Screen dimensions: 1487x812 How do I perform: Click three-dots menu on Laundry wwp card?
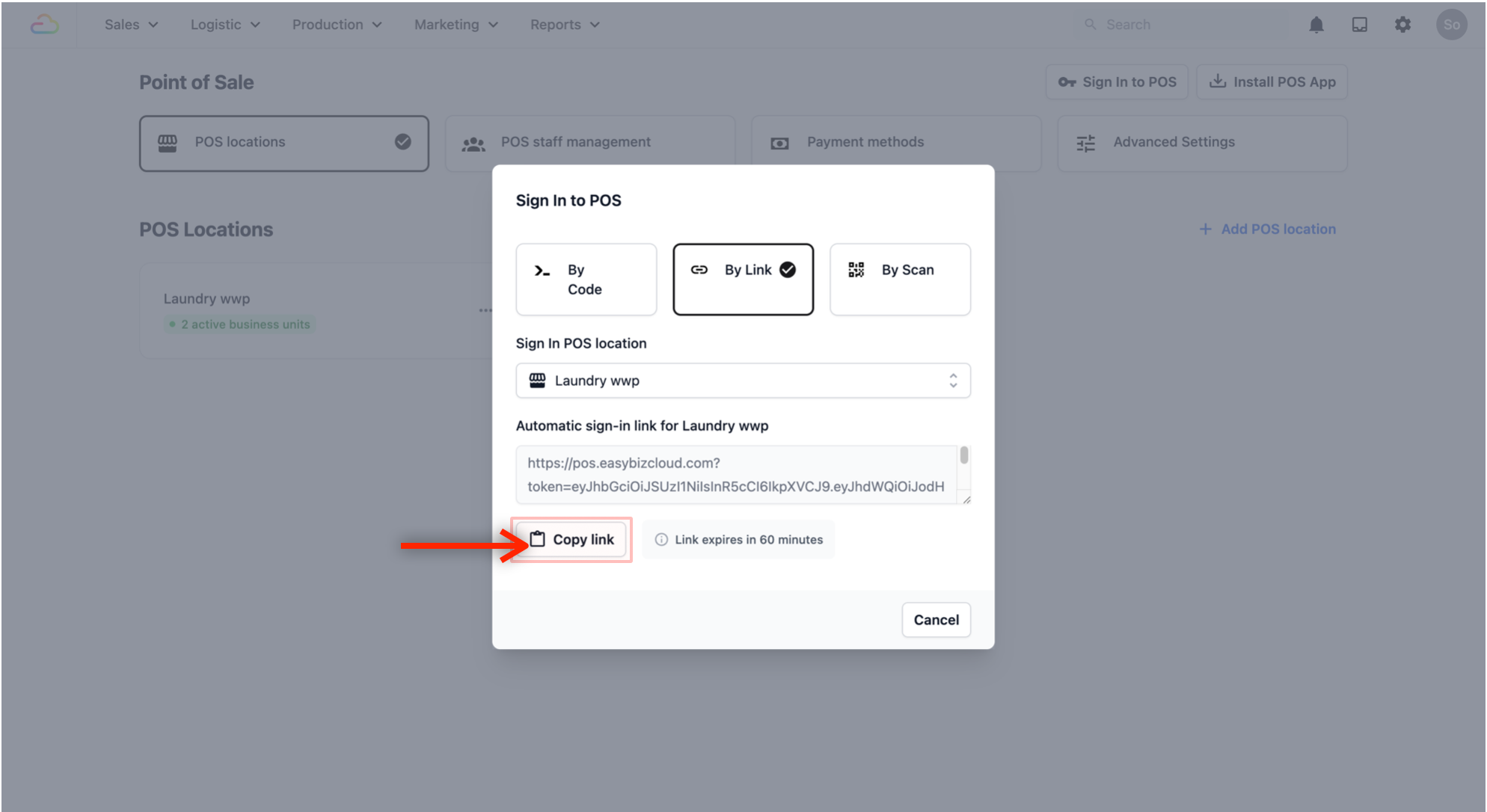coord(485,310)
